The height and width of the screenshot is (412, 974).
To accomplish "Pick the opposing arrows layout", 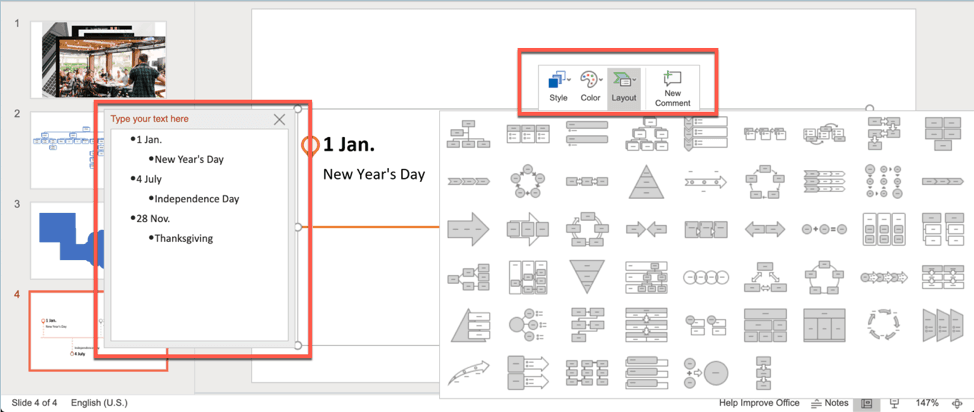I will click(x=645, y=229).
